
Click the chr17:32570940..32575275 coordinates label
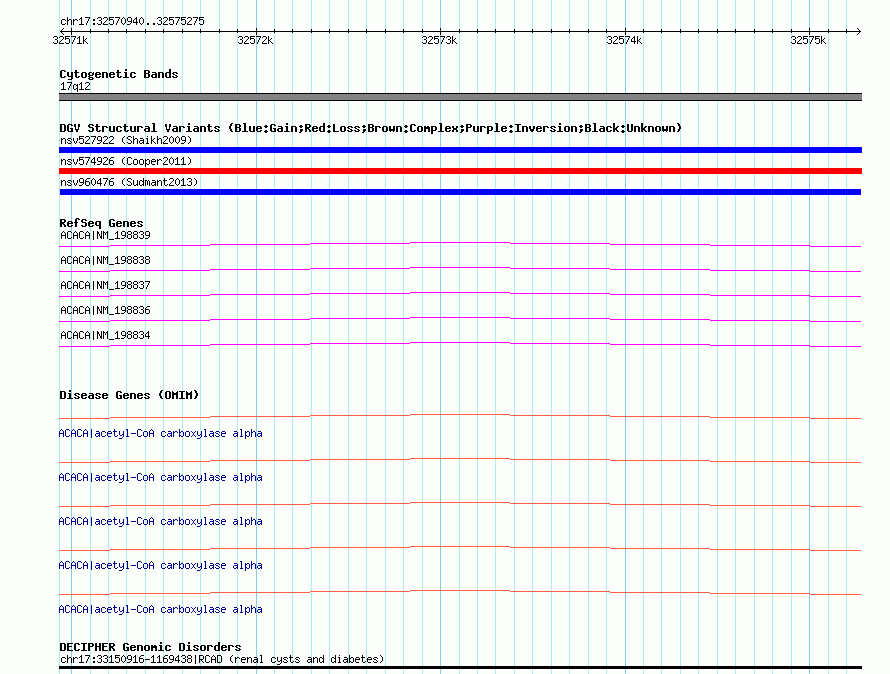(132, 21)
